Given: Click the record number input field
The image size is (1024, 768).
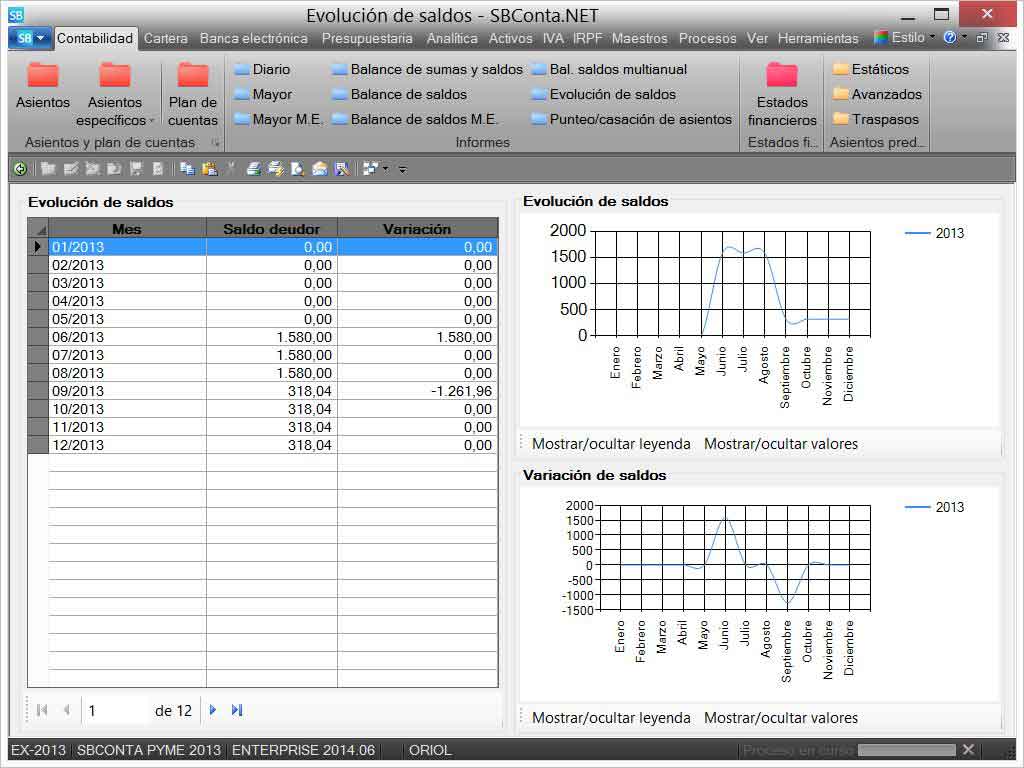Looking at the screenshot, I should pyautogui.click(x=115, y=710).
